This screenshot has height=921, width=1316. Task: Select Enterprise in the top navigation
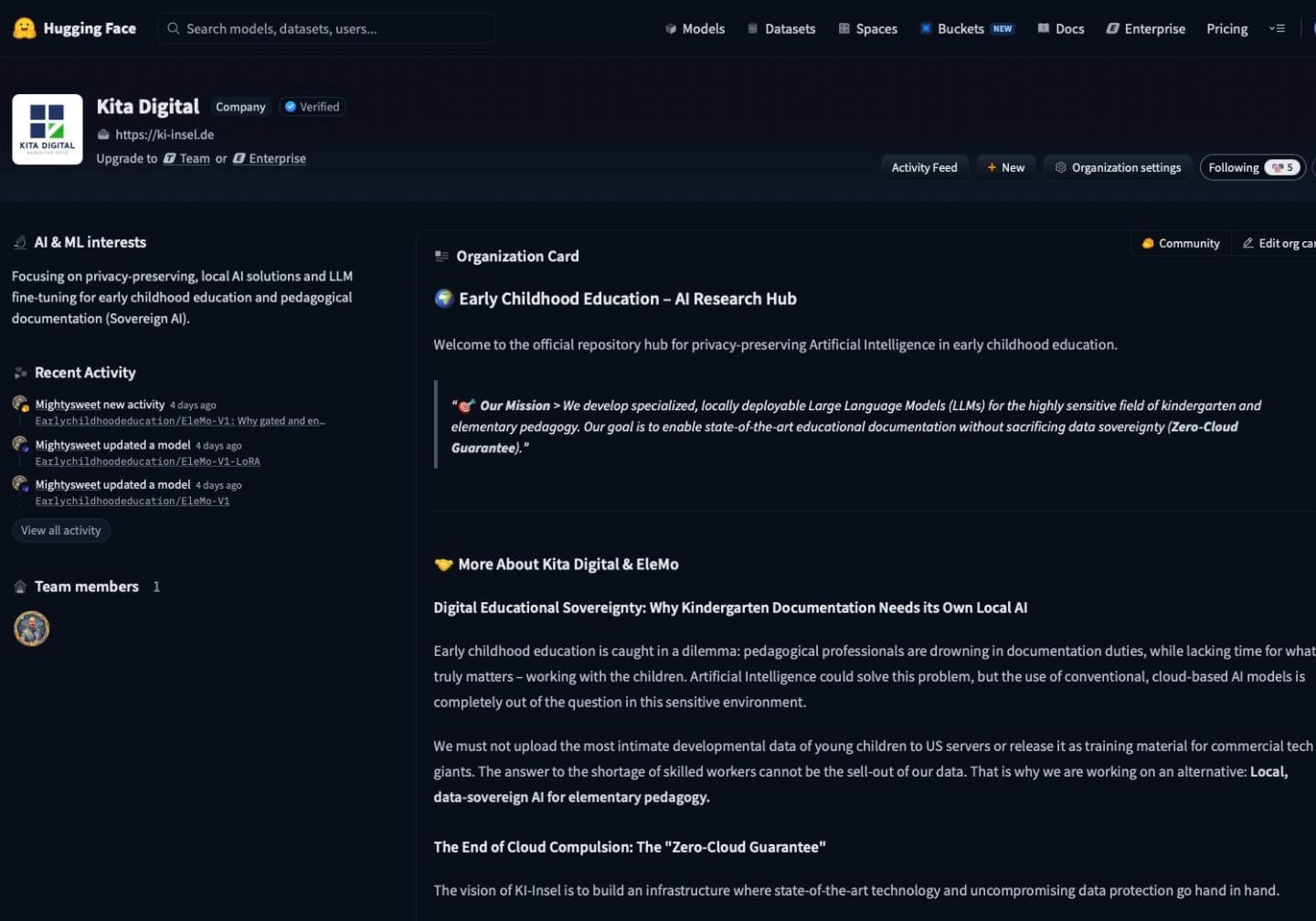1146,28
